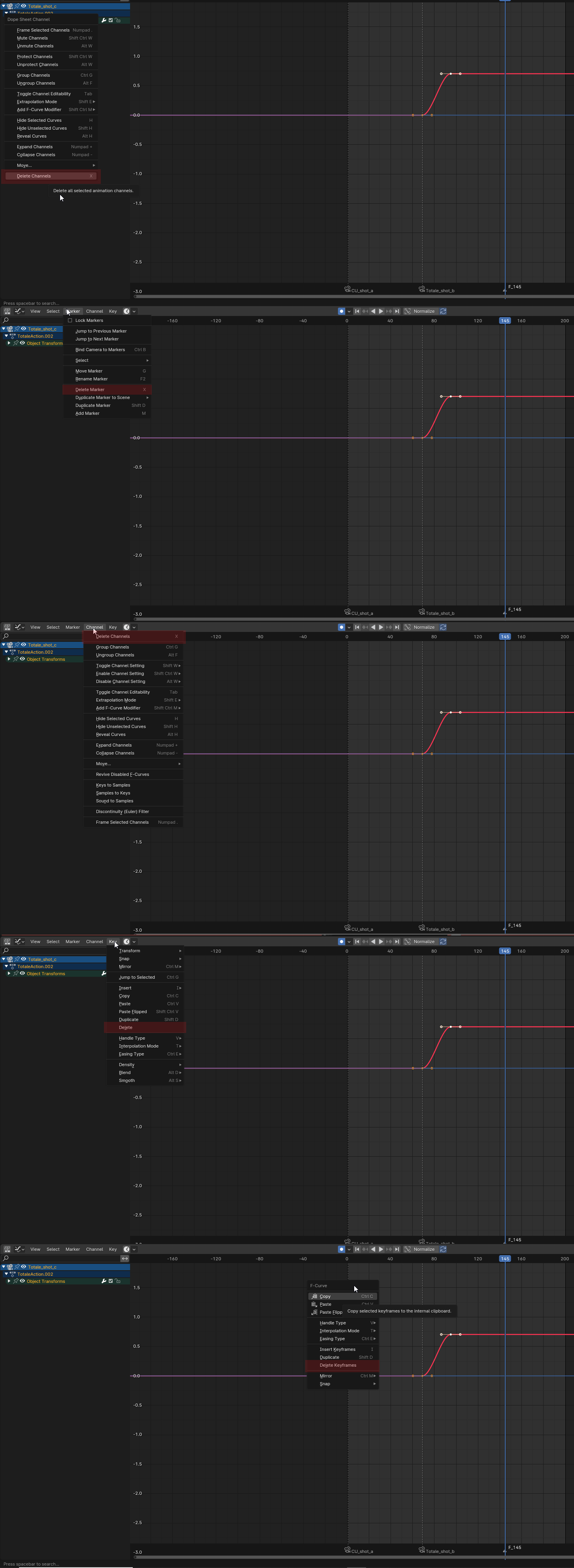
Task: Click the invert filter arrows beside the search field
Action: coord(125,1258)
